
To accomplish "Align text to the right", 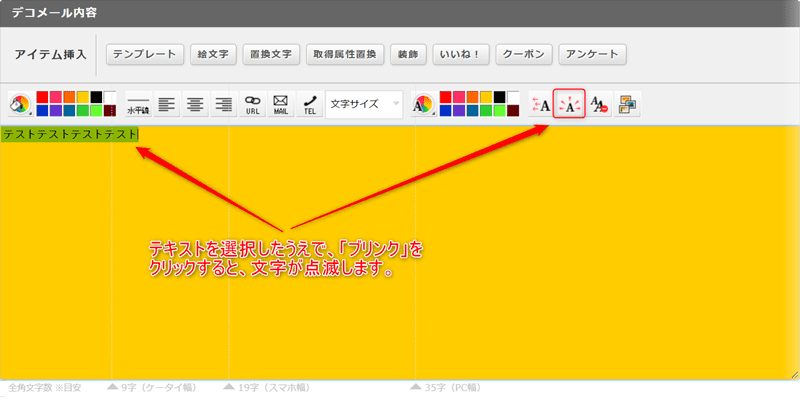I will pos(224,104).
